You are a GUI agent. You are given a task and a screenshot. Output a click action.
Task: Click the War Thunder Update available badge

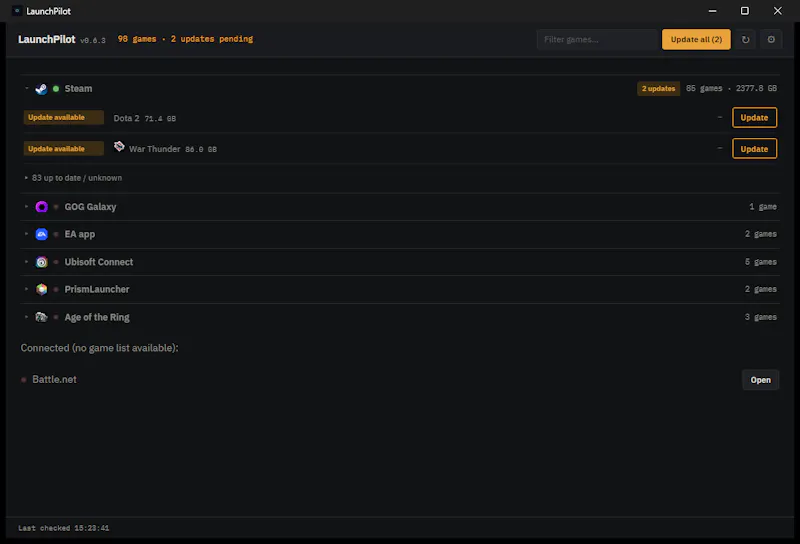coord(64,149)
